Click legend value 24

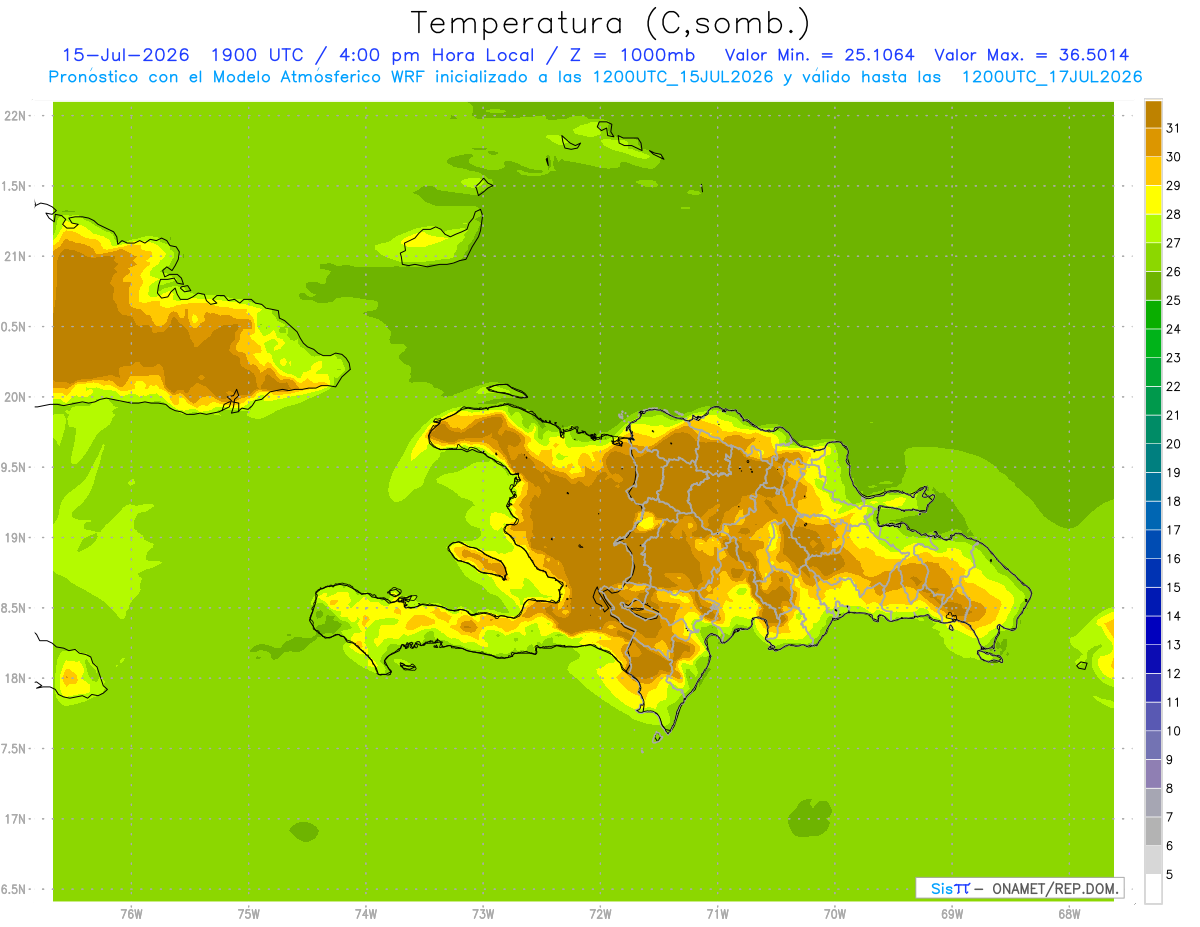pos(1174,329)
